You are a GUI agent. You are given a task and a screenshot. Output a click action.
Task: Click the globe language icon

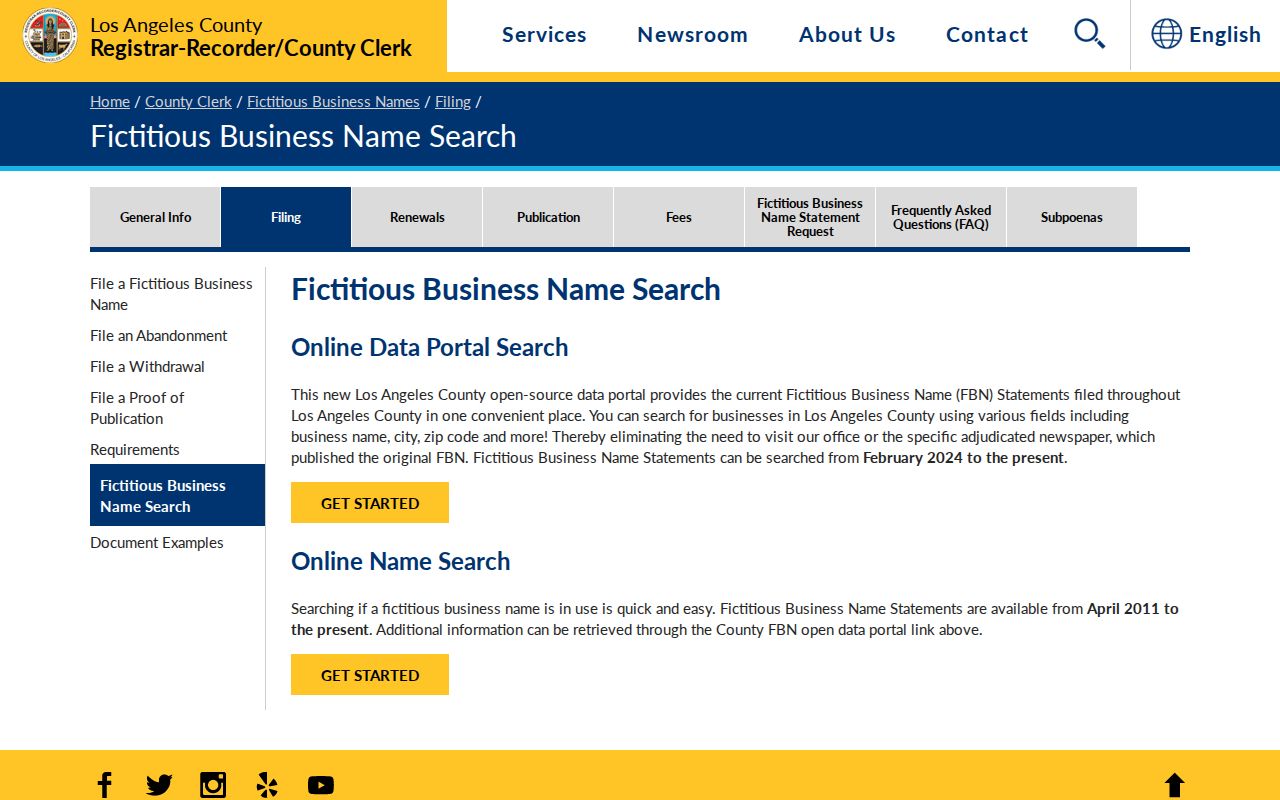pos(1166,34)
